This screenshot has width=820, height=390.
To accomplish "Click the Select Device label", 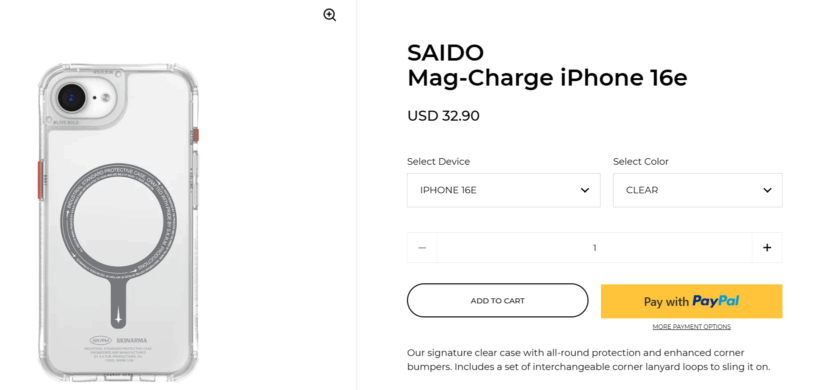I will 438,162.
